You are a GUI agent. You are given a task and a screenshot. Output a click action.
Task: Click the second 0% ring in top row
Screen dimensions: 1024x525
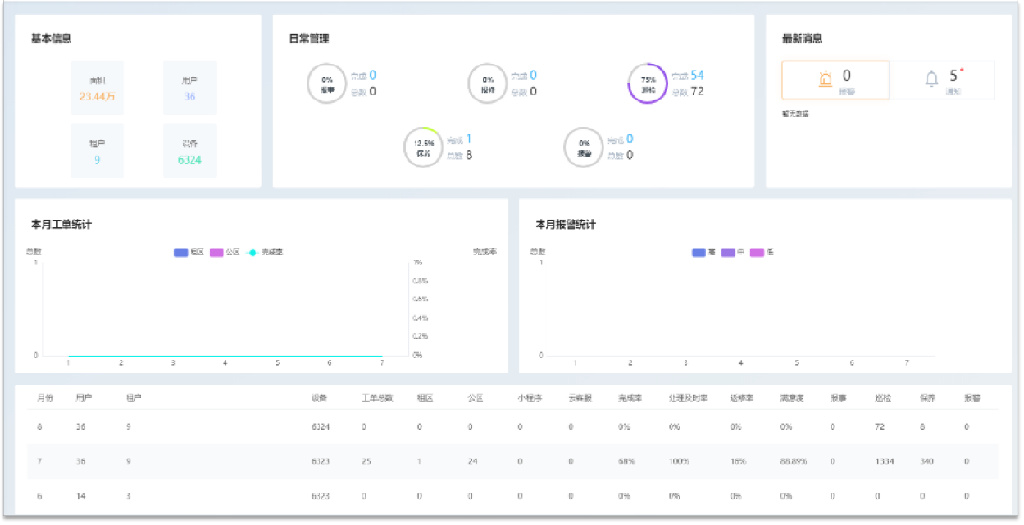click(x=488, y=84)
